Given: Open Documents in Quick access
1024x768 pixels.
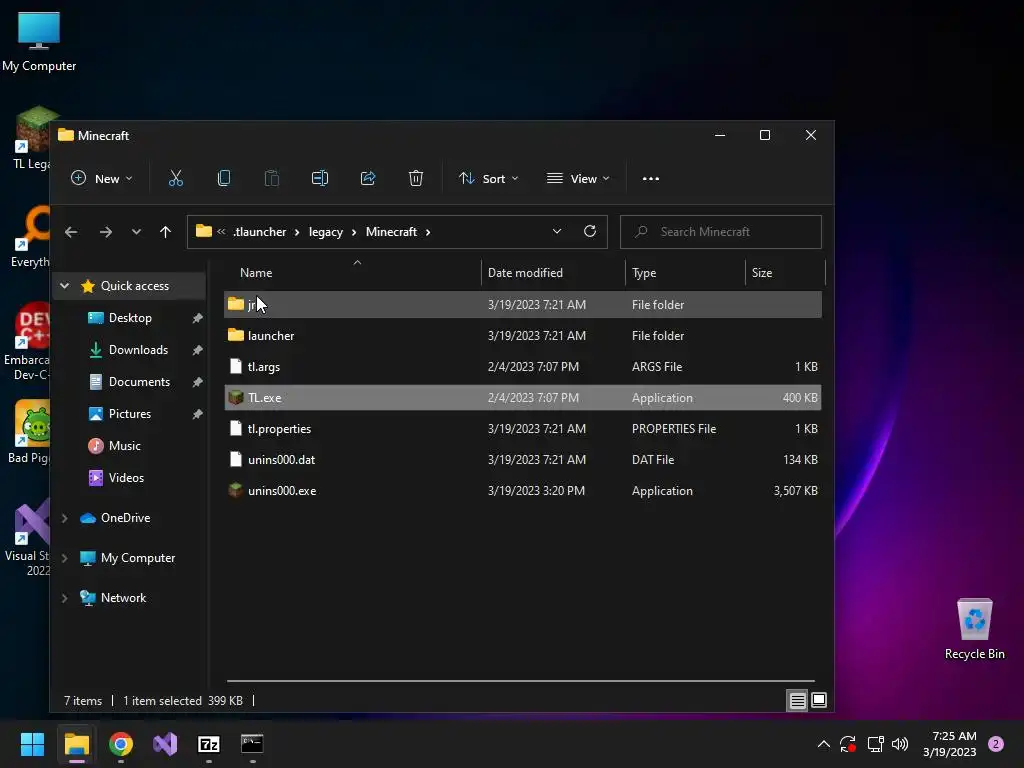Looking at the screenshot, I should [139, 382].
